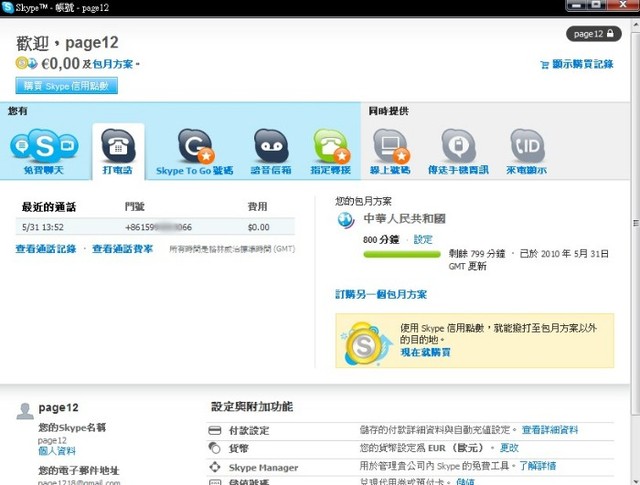Image resolution: width=640 pixels, height=485 pixels.
Task: Click the 付款設定 row label
Action: (249, 430)
